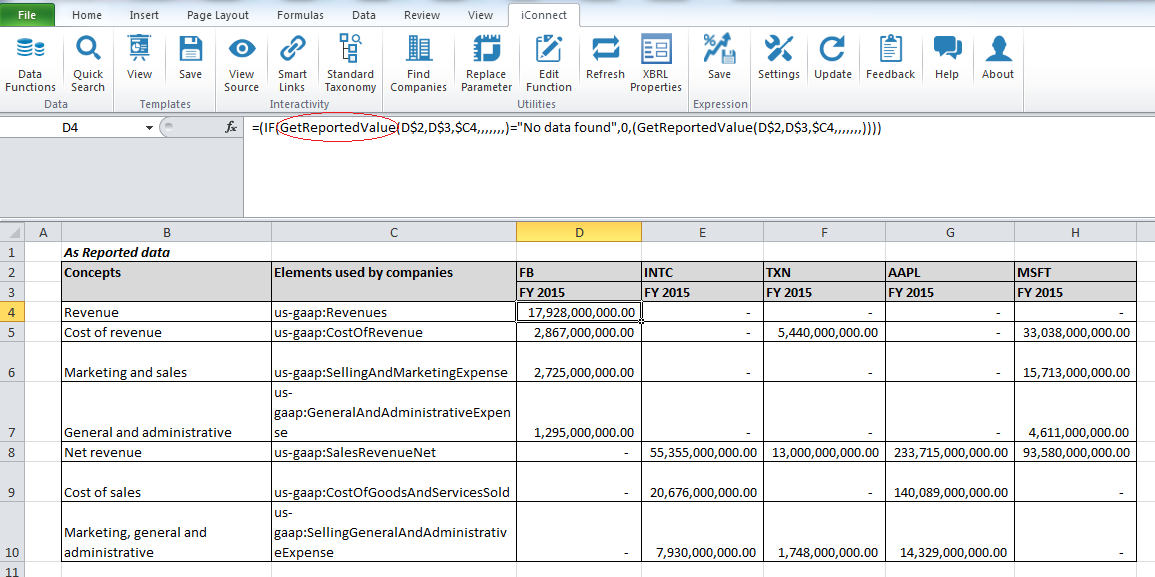Image resolution: width=1155 pixels, height=577 pixels.
Task: Switch to the Insert tab
Action: tap(144, 15)
